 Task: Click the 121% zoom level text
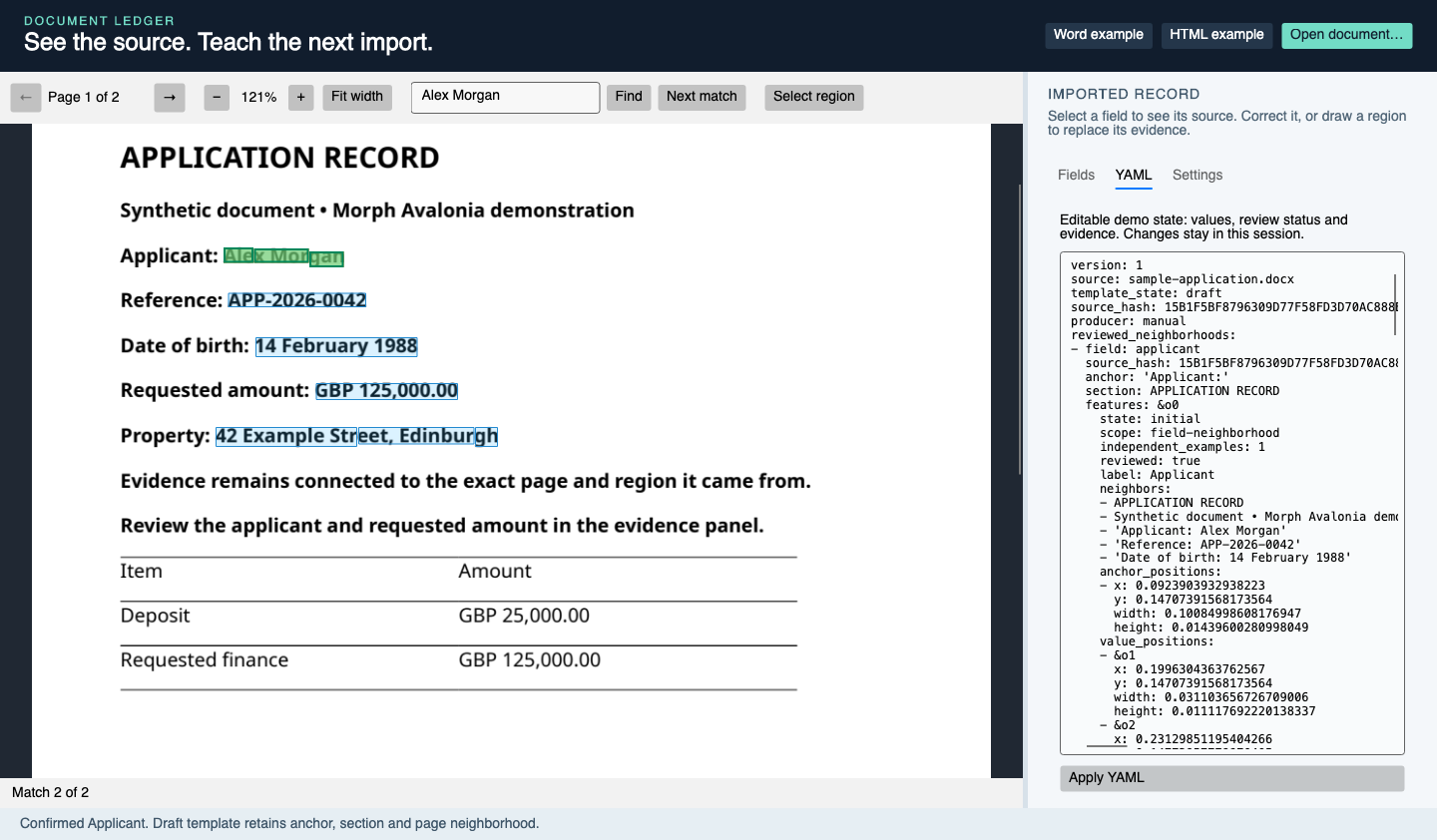point(259,98)
